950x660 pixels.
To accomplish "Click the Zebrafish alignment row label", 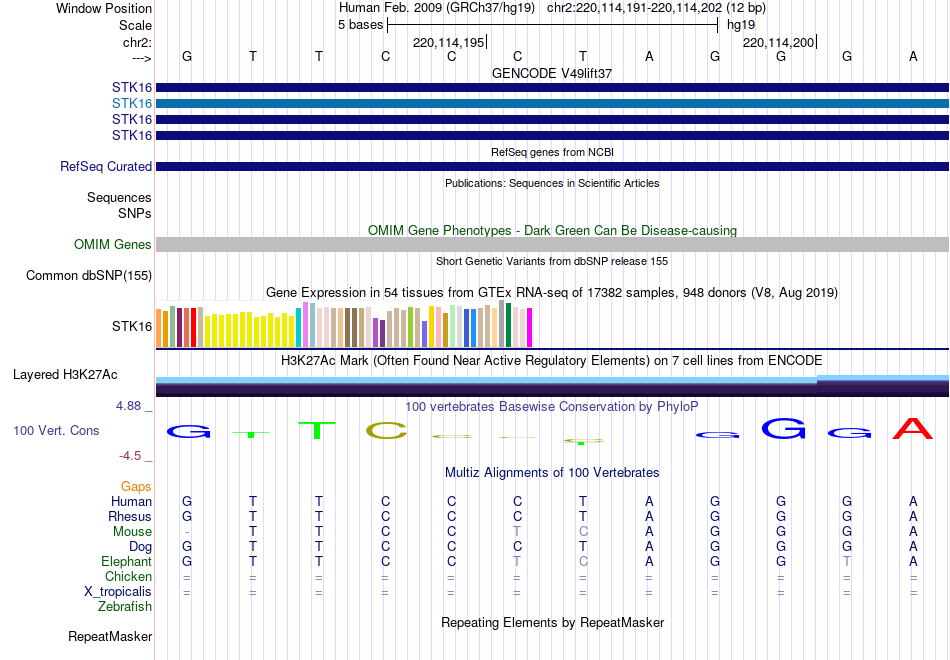I will coord(125,607).
